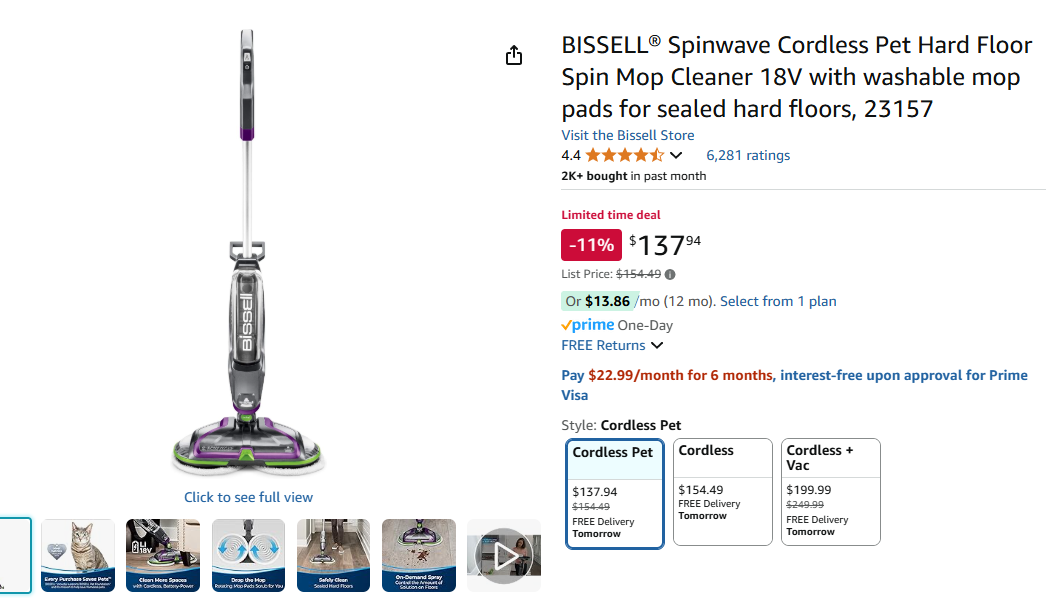Pick the Cordless + Vac style
1054x598 pixels.
click(x=830, y=492)
